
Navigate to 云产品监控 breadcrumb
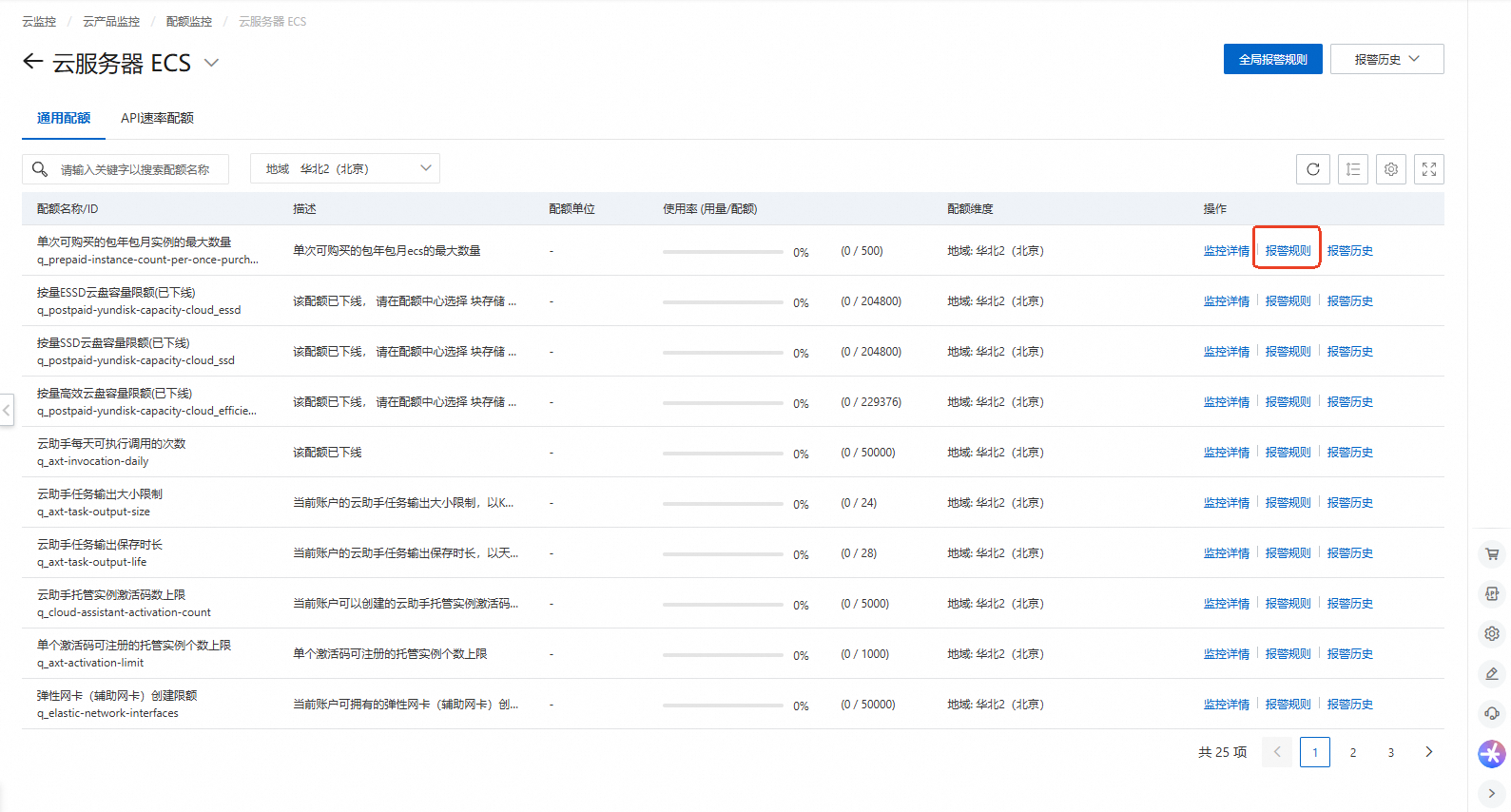[x=111, y=21]
